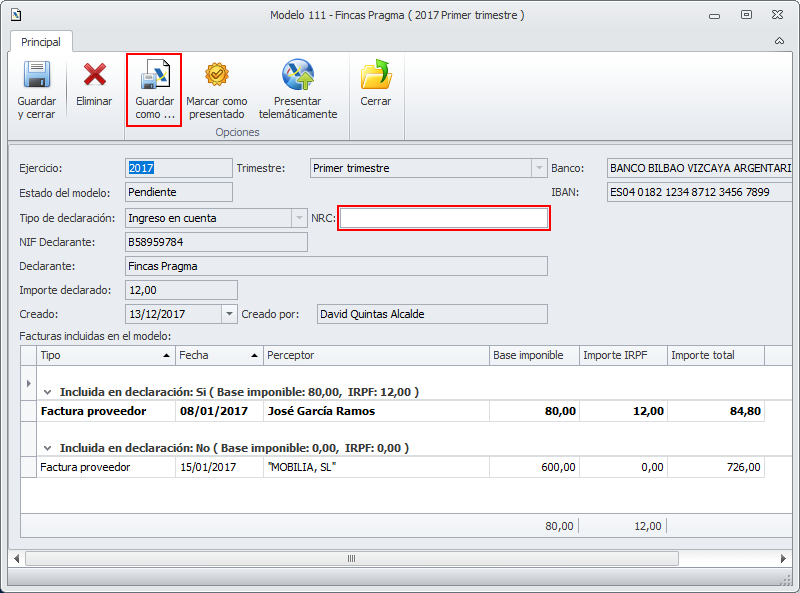Collapse the ribbon using the chevron
The height and width of the screenshot is (593, 800).
(779, 42)
